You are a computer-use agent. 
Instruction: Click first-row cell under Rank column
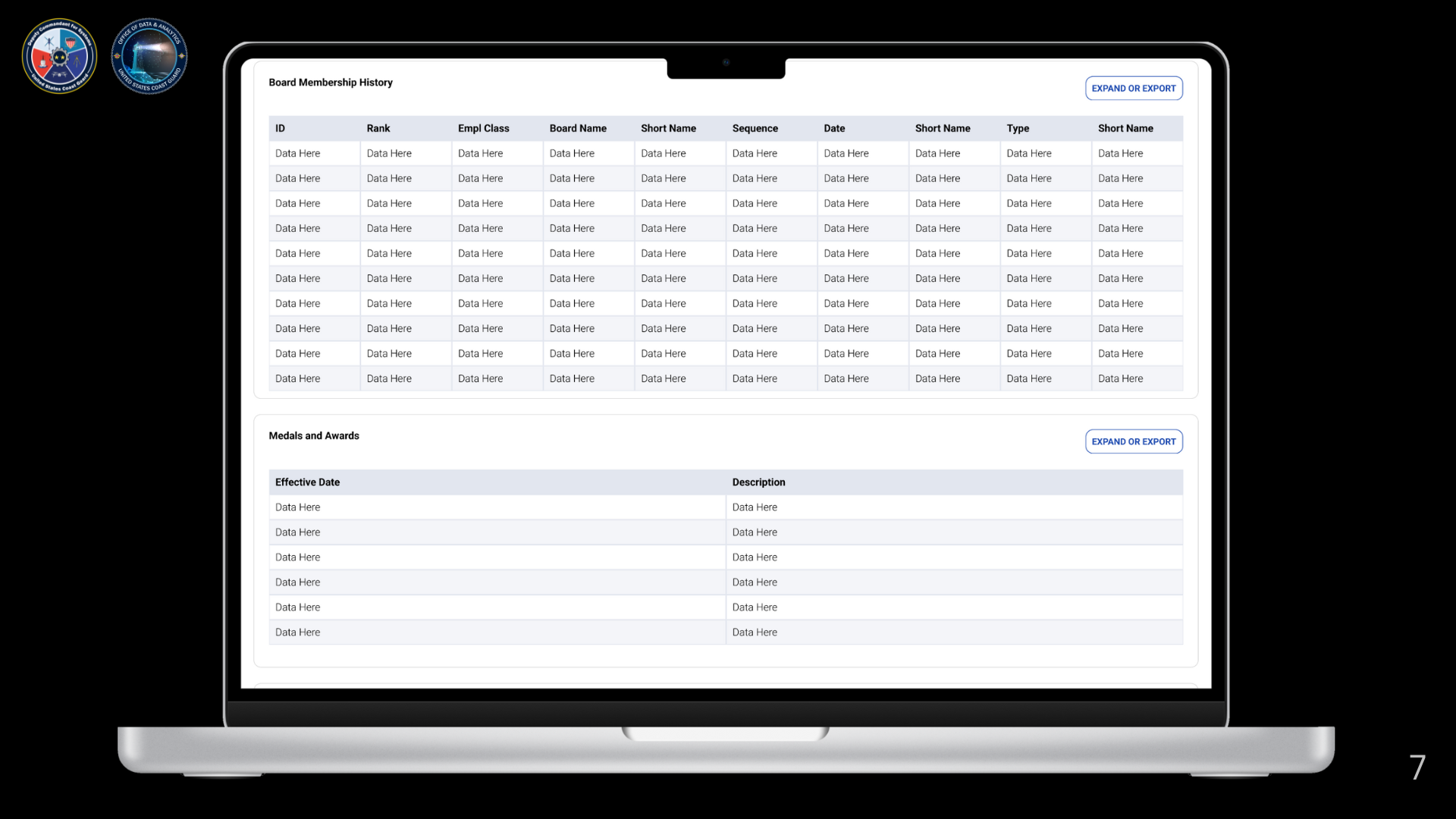tap(406, 153)
